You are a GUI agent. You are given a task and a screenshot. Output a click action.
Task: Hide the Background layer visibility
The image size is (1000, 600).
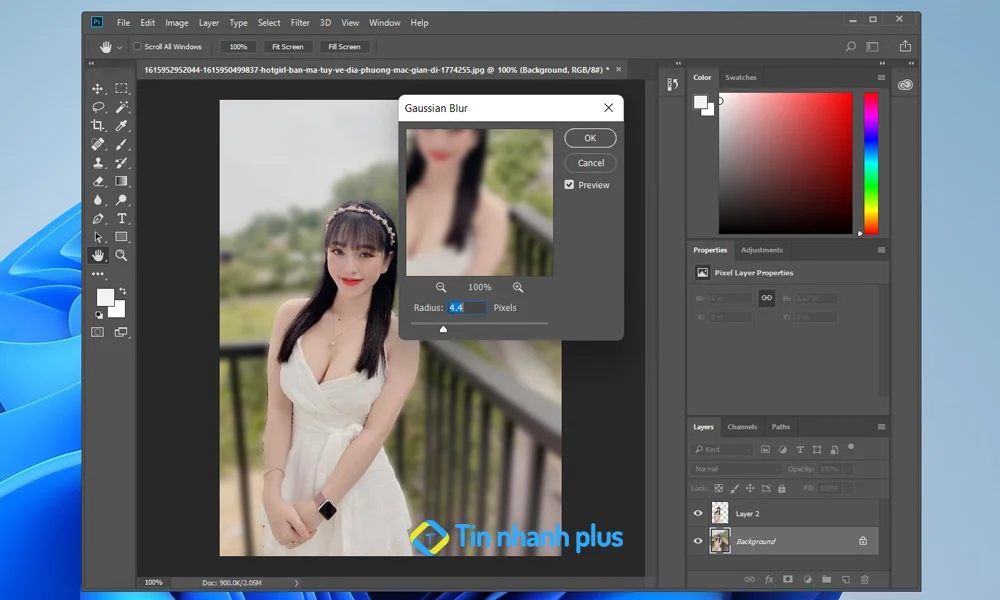point(698,541)
